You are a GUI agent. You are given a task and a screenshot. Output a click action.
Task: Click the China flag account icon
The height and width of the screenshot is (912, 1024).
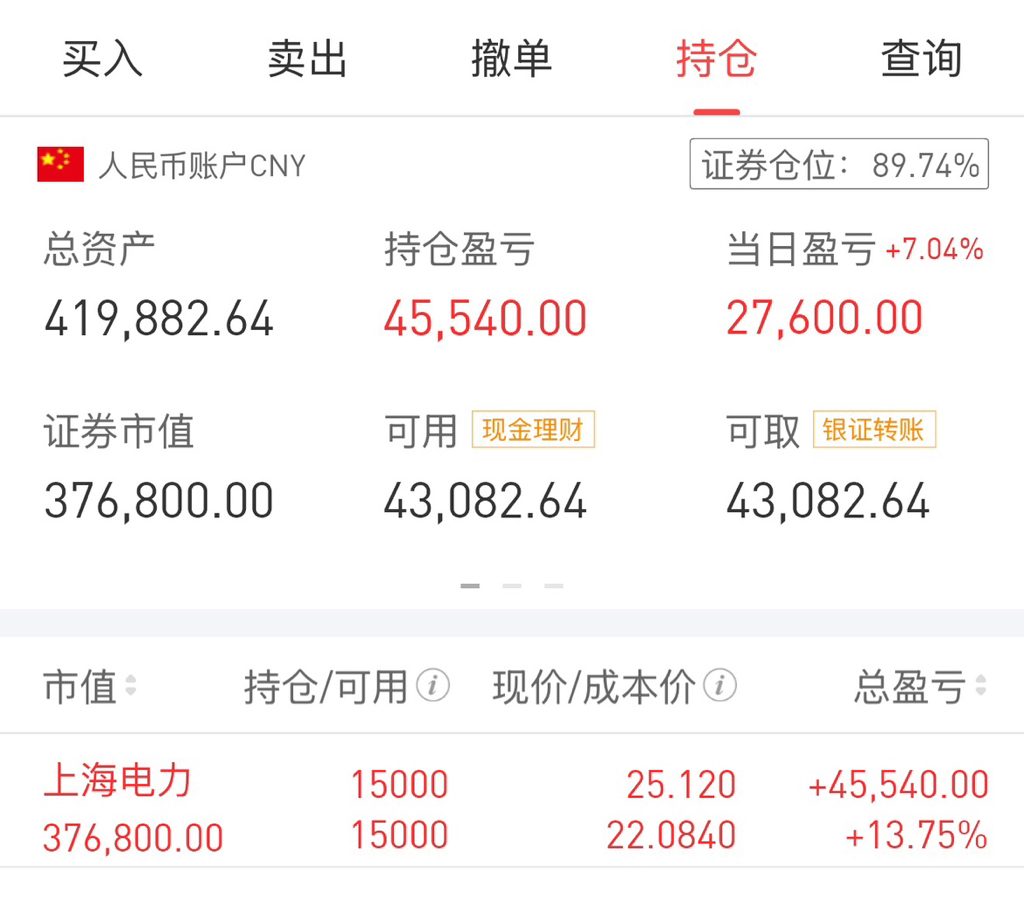pos(60,164)
